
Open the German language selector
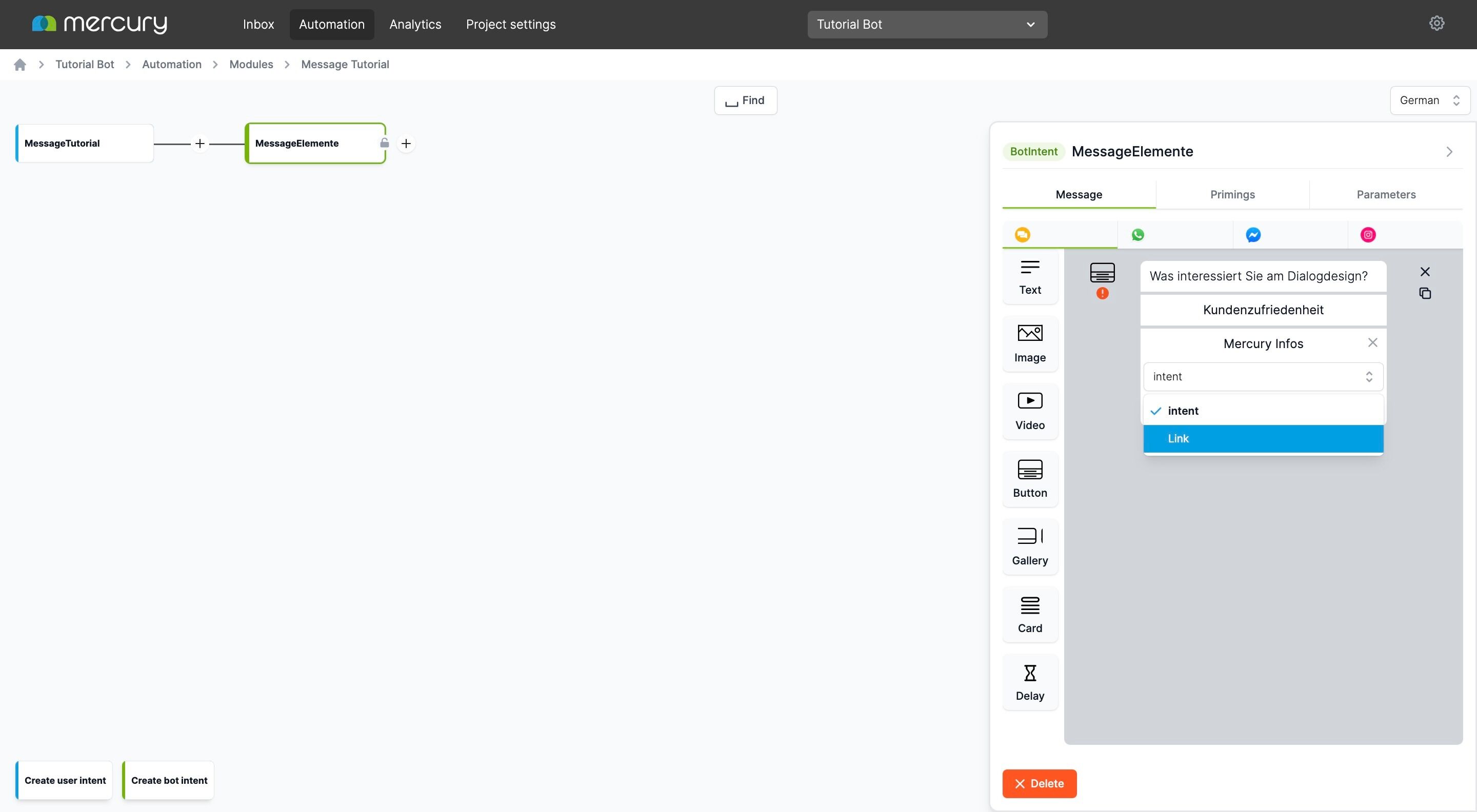(x=1429, y=101)
